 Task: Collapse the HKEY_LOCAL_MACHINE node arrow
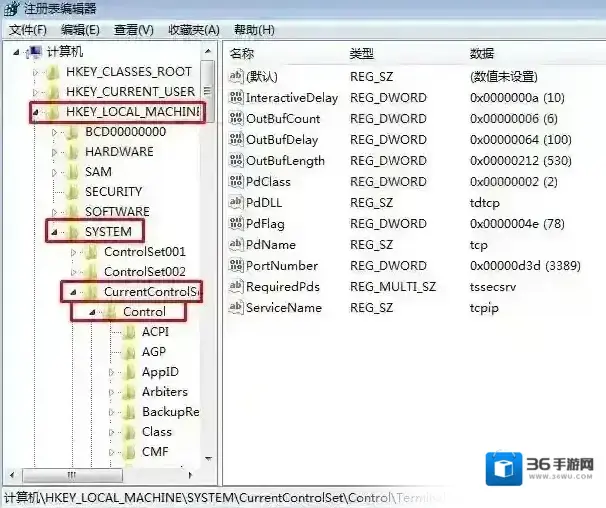(35, 113)
